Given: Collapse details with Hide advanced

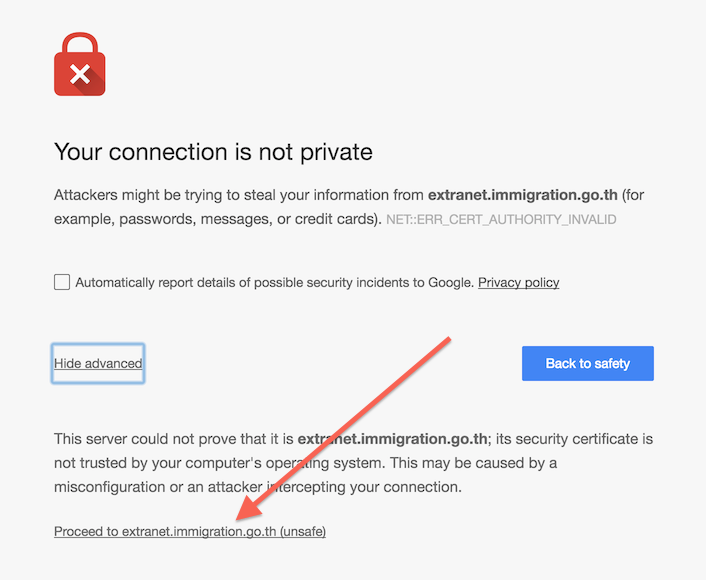Looking at the screenshot, I should click(x=98, y=363).
